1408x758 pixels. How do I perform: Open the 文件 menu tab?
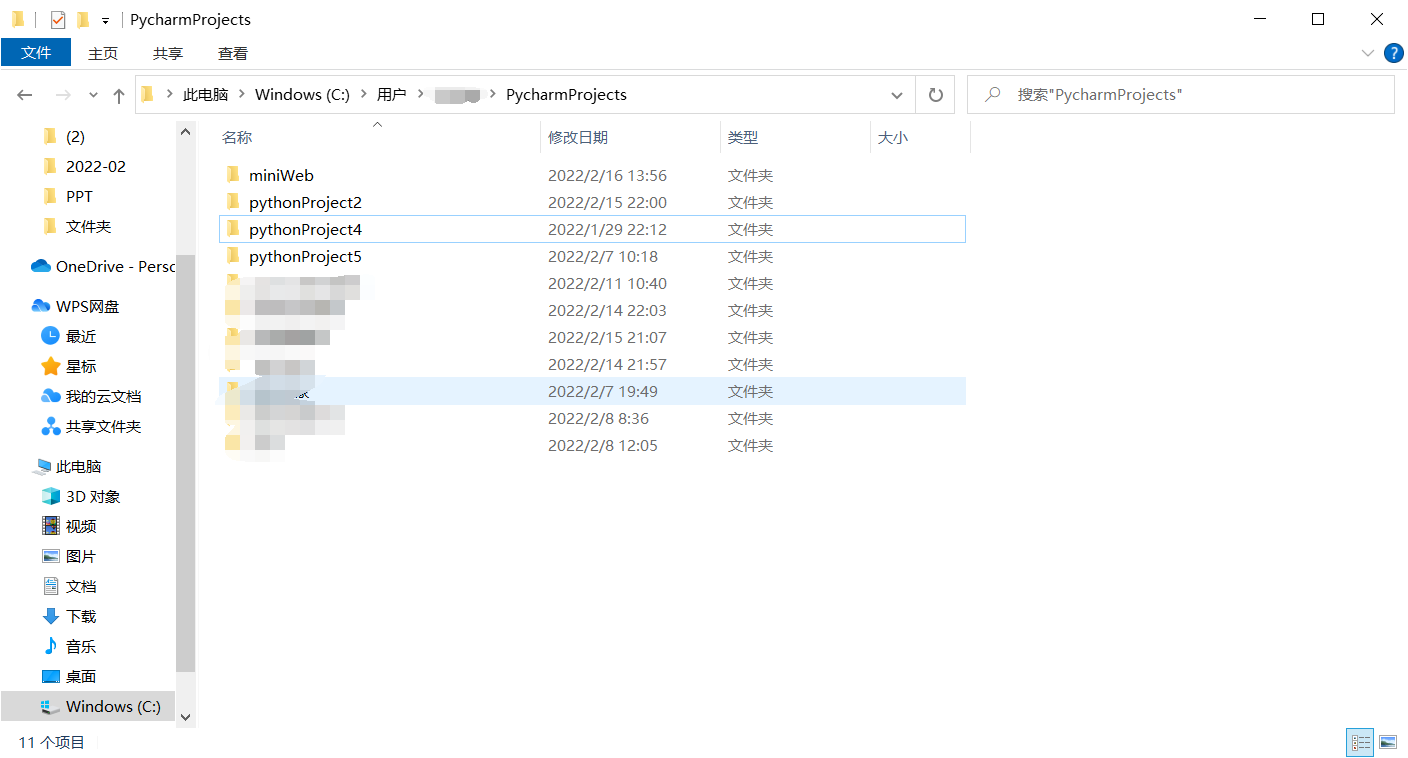click(x=36, y=53)
